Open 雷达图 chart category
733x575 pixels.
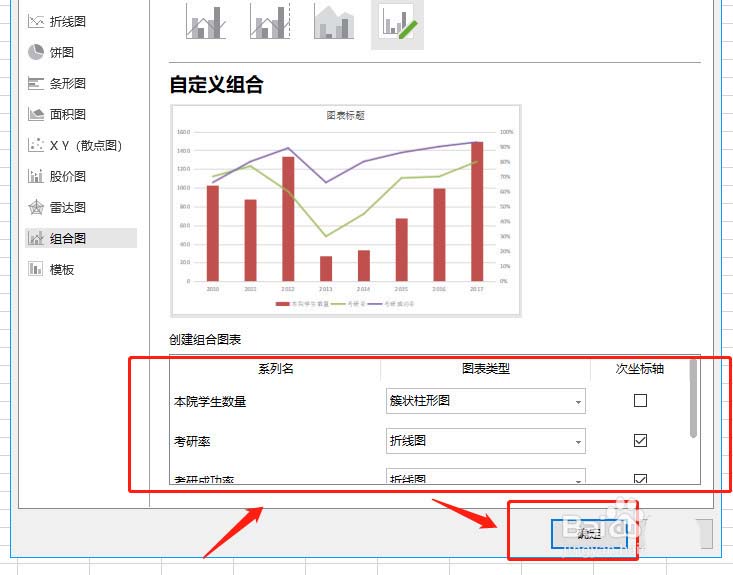click(68, 207)
